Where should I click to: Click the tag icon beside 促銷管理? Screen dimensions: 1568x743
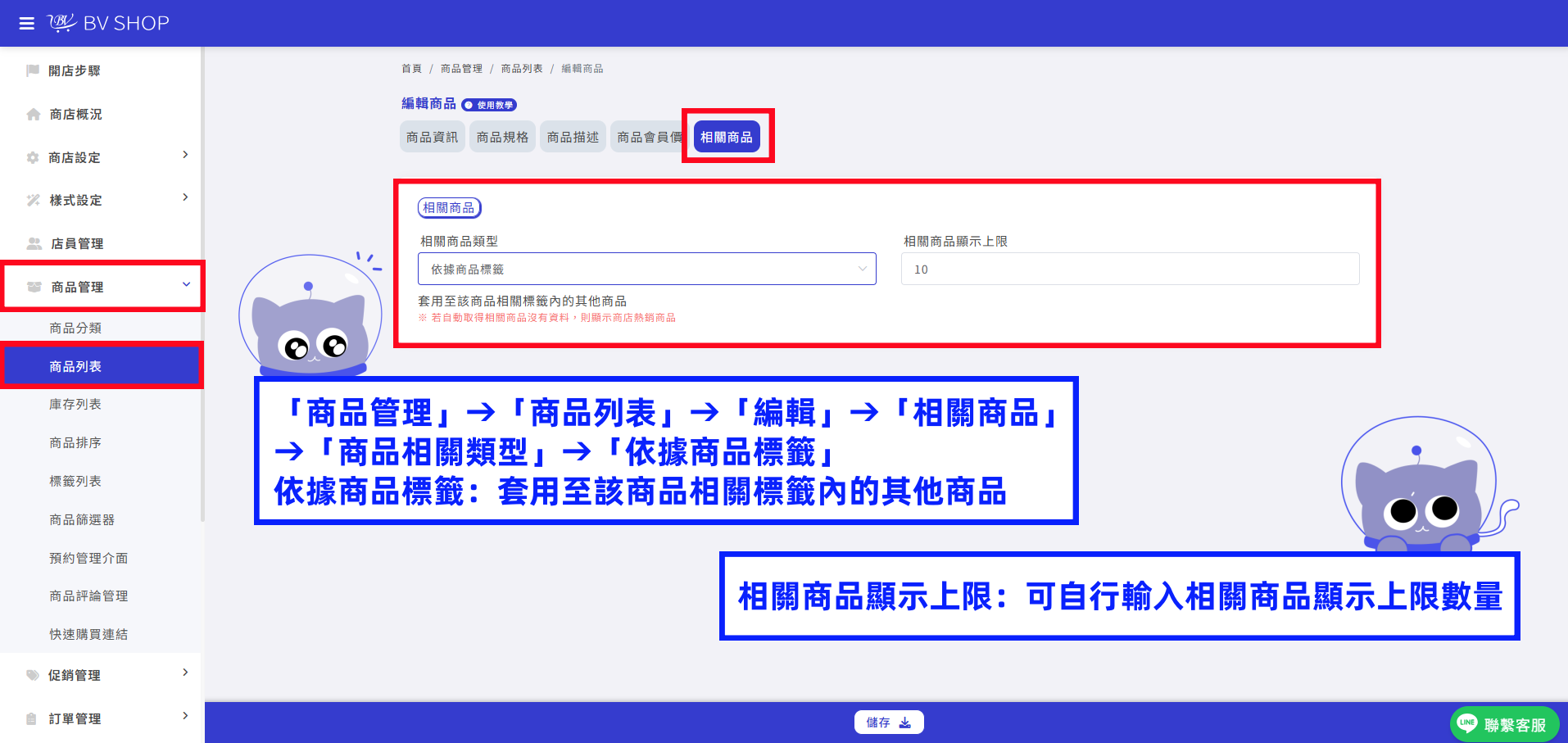(x=33, y=675)
